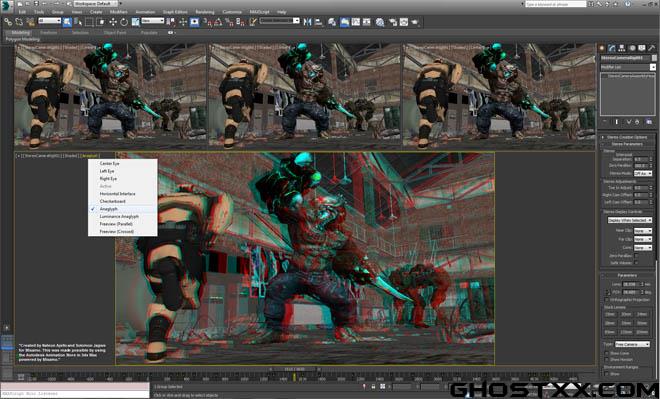The width and height of the screenshot is (660, 399).
Task: Click Use Pivot Point Center icon
Action: tap(171, 22)
